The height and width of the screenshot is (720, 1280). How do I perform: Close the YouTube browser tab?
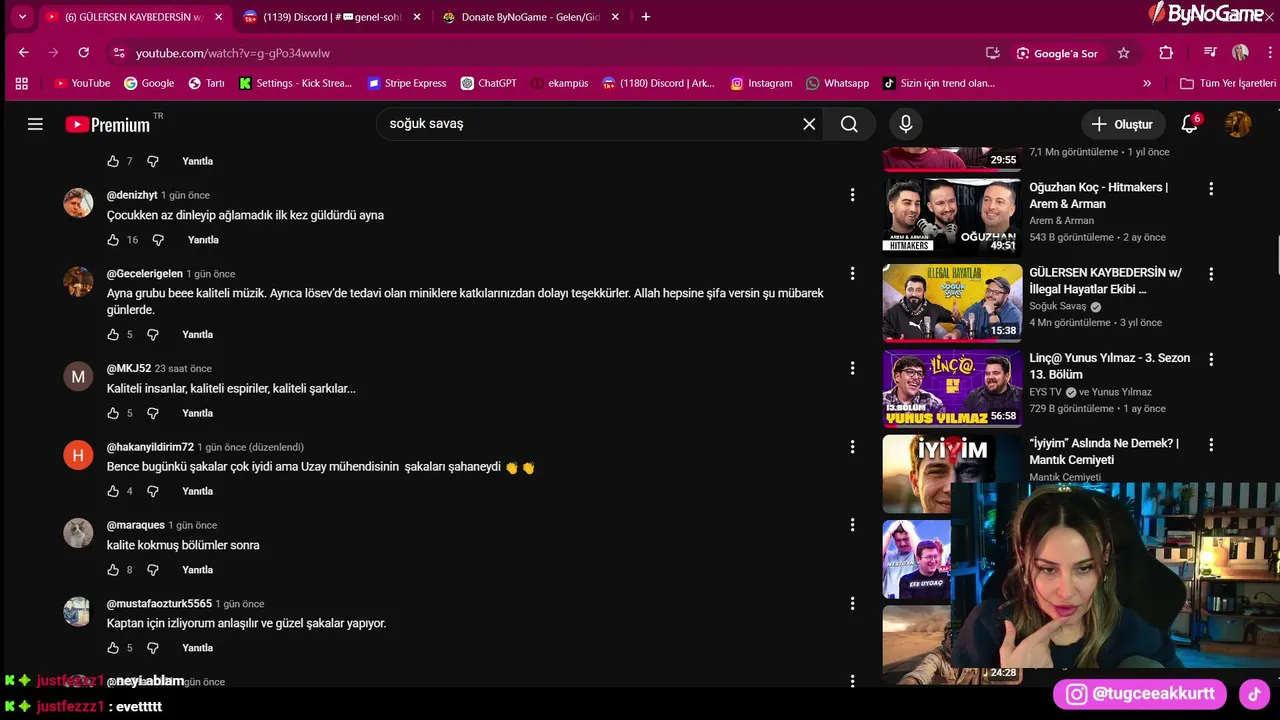219,17
